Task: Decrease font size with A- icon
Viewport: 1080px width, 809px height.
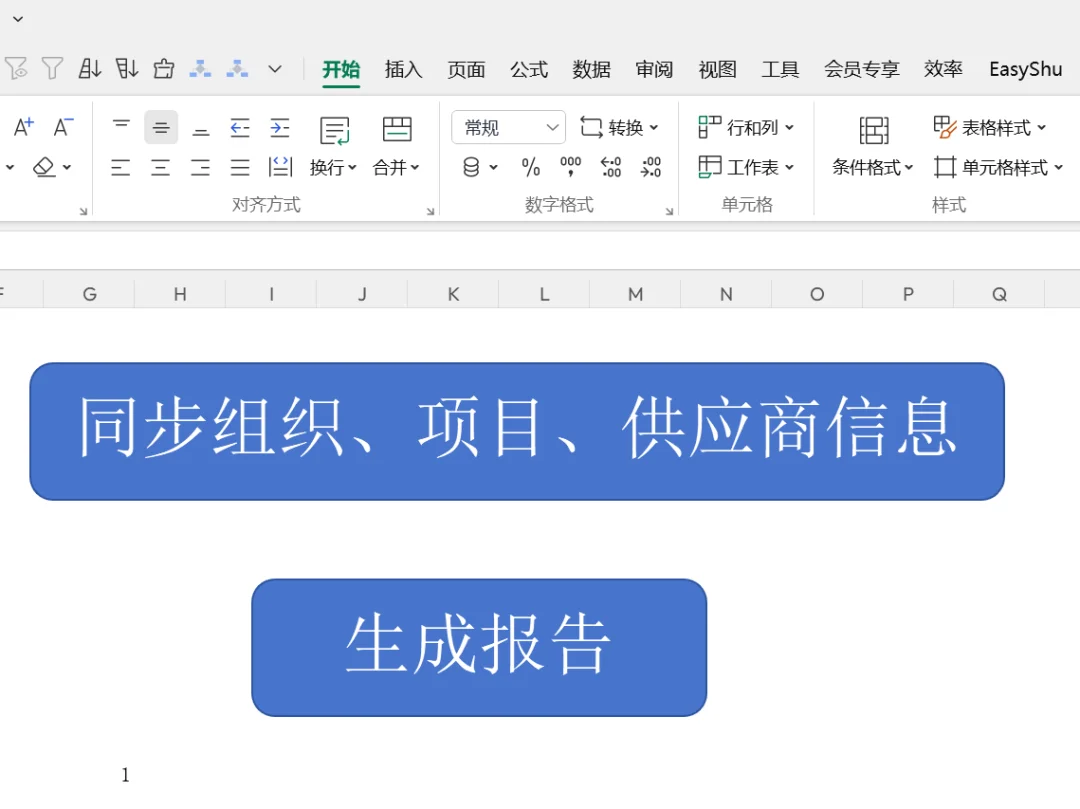Action: click(63, 127)
